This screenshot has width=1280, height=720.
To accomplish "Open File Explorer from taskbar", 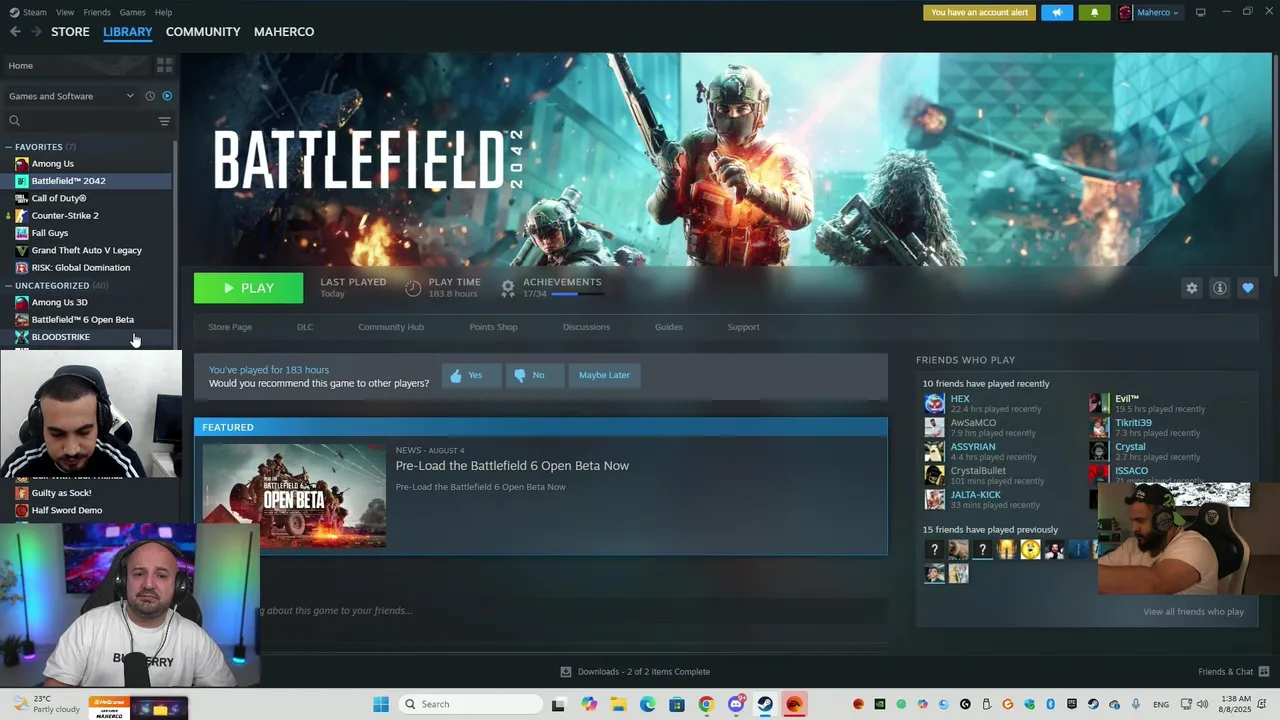I will coord(618,704).
